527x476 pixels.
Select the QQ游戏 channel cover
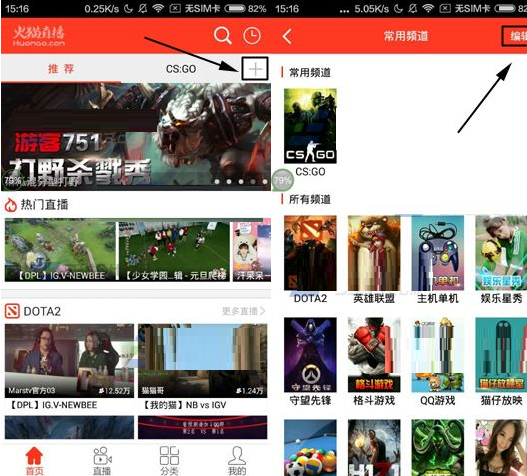438,355
